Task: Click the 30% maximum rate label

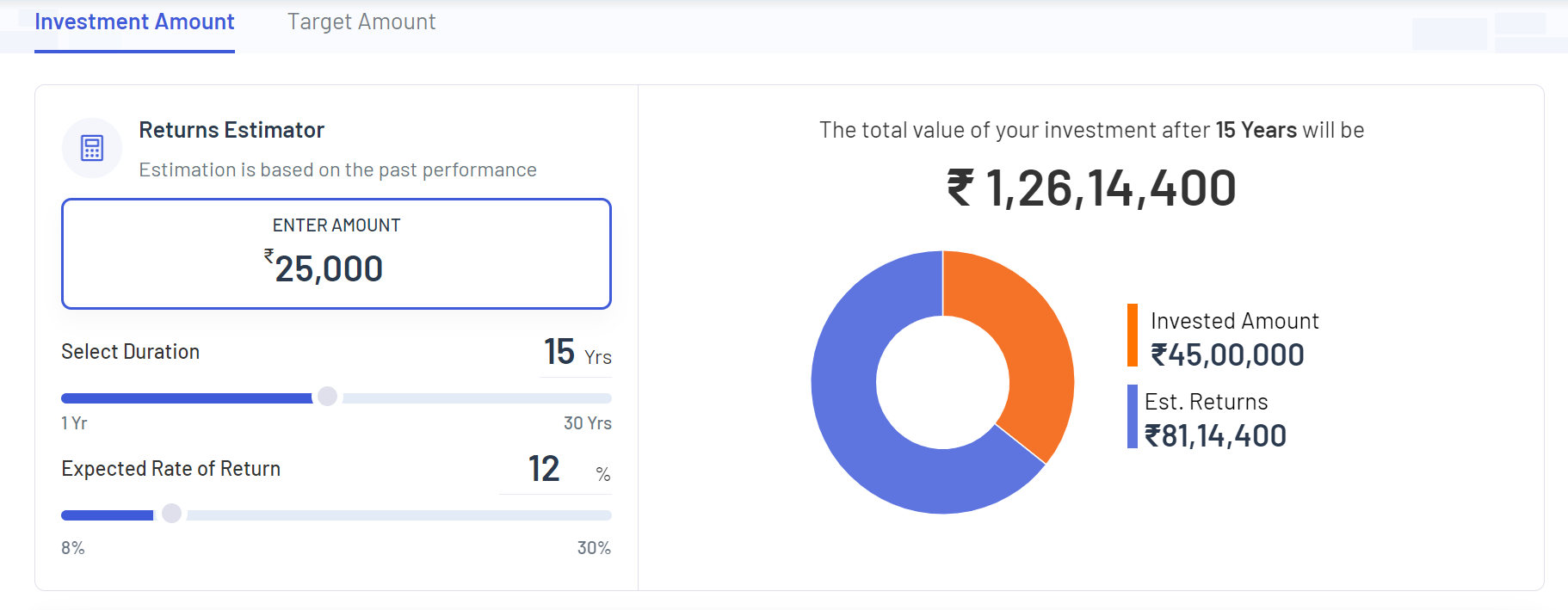Action: (x=594, y=548)
